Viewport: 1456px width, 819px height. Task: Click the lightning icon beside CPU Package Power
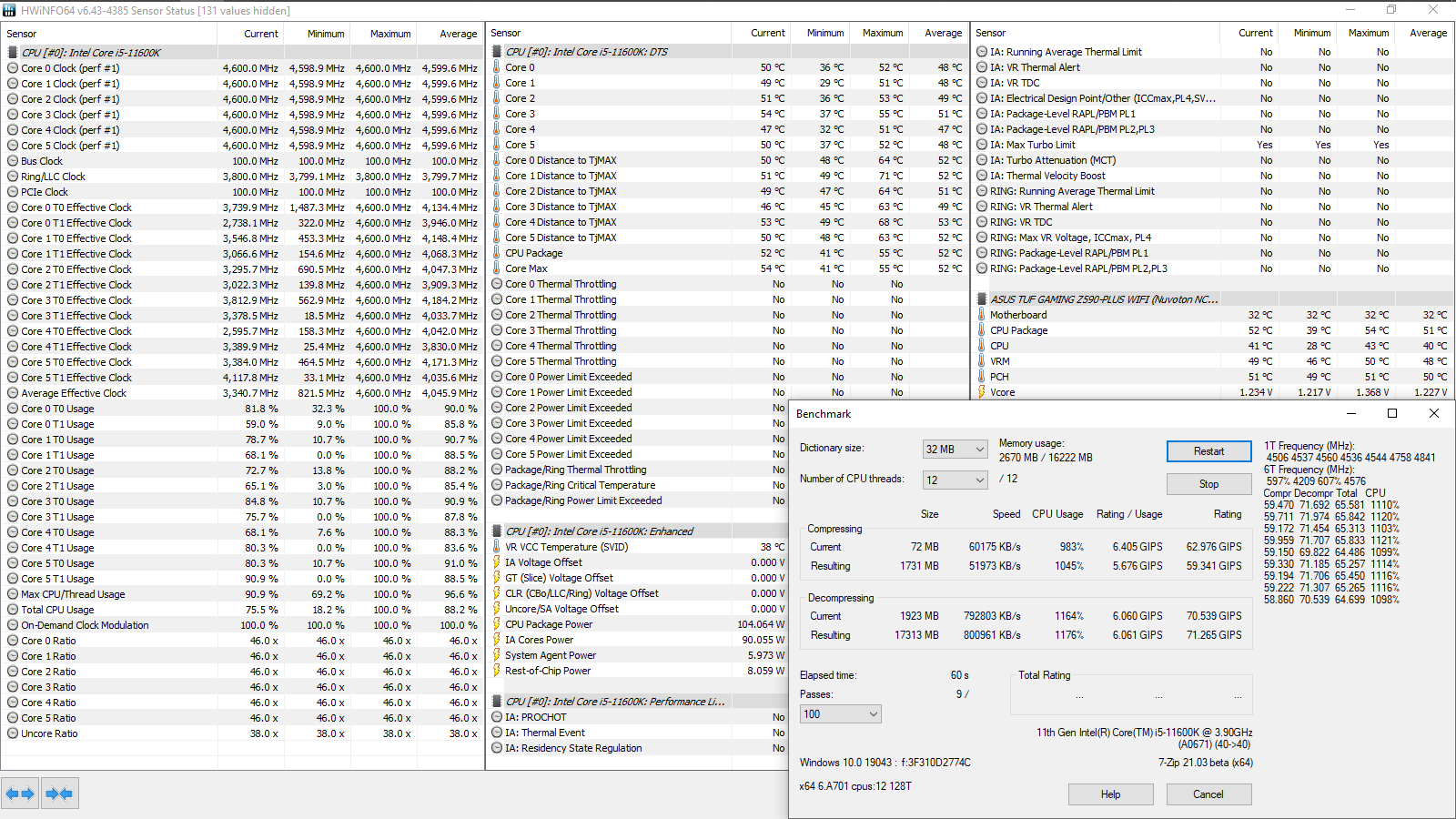[497, 624]
